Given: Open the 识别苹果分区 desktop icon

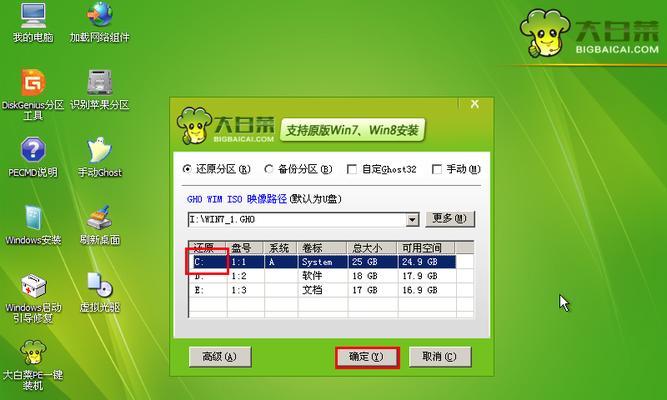Looking at the screenshot, I should 100,89.
